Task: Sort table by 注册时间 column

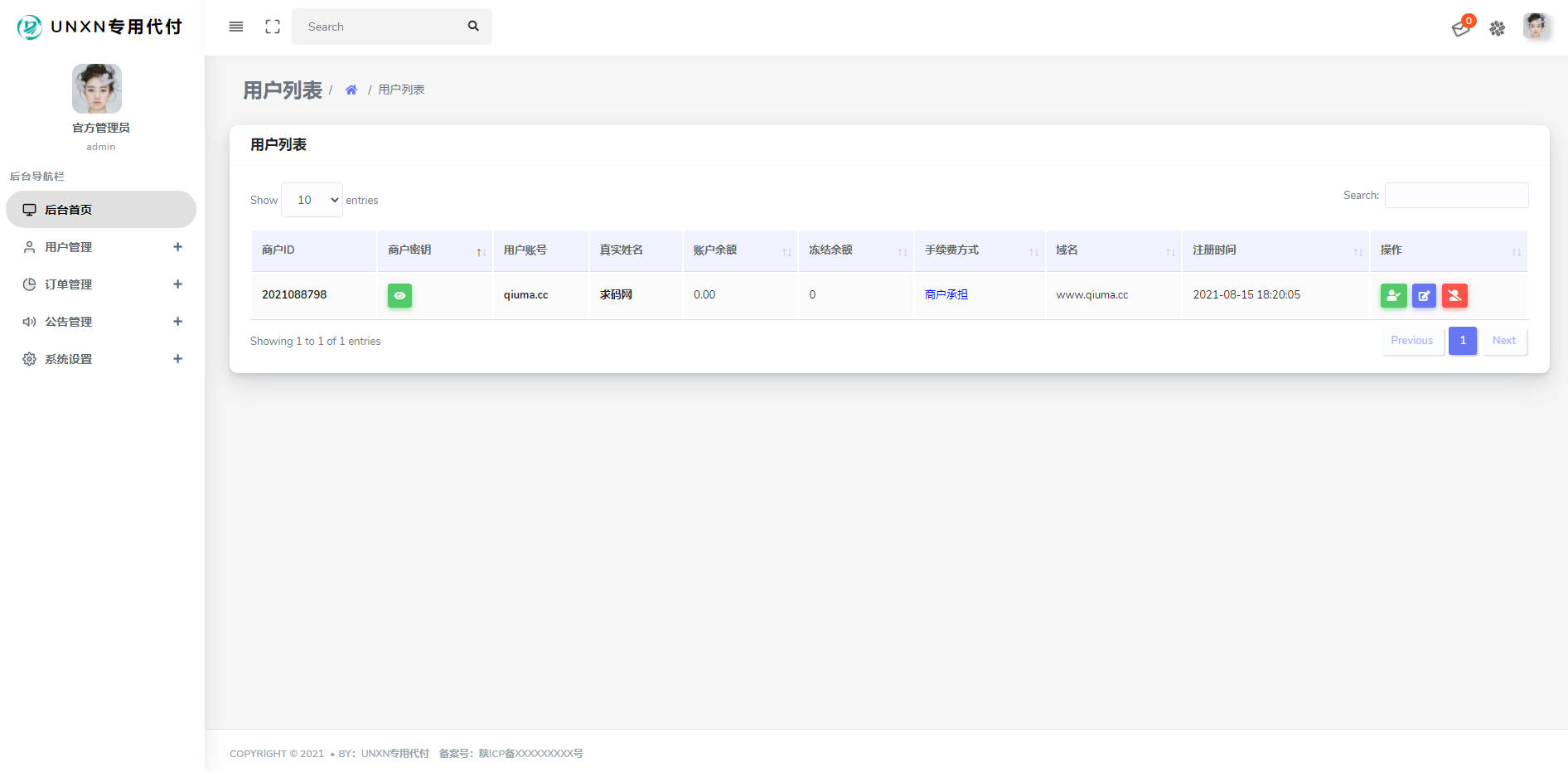Action: click(x=1276, y=250)
